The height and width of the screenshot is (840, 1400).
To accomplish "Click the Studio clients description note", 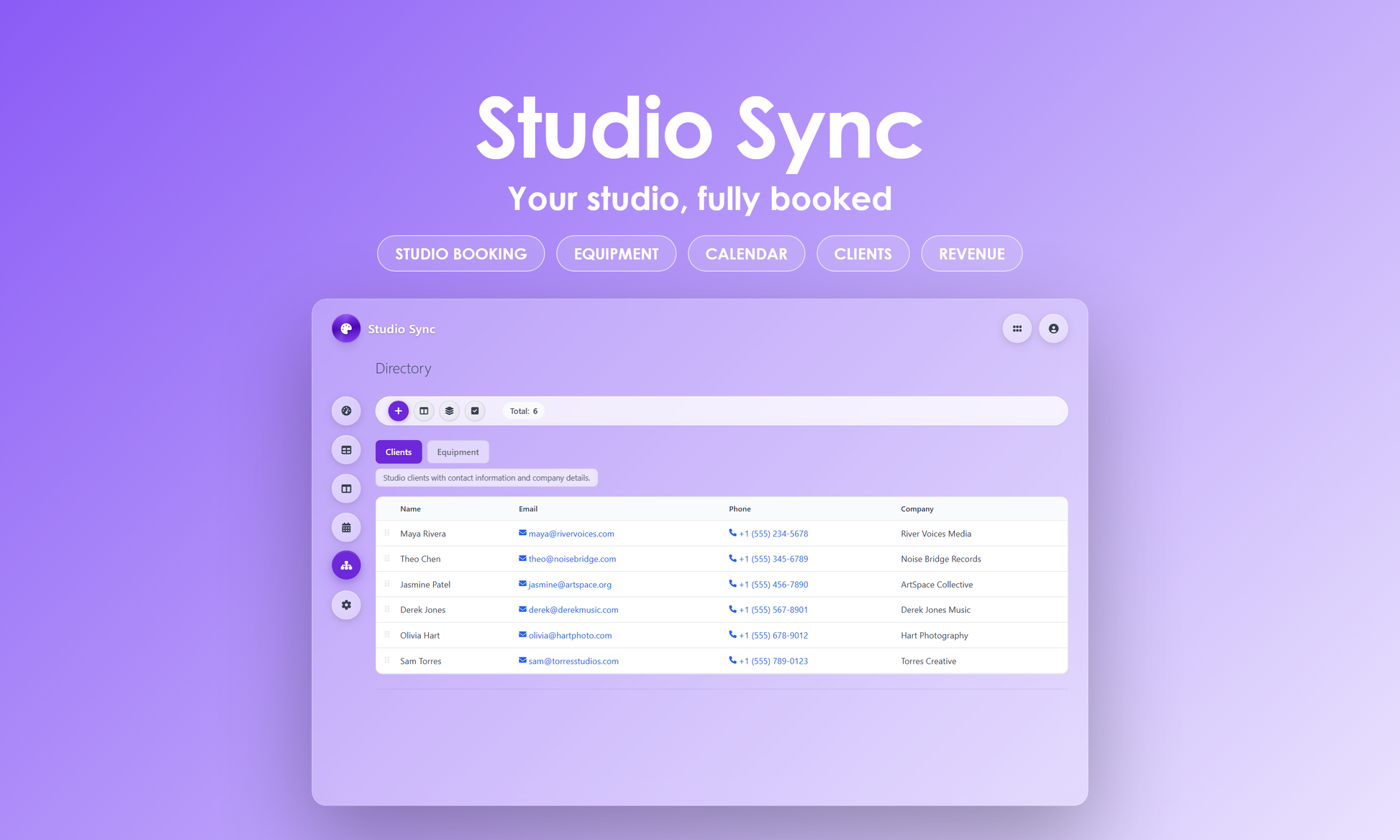I will point(486,478).
